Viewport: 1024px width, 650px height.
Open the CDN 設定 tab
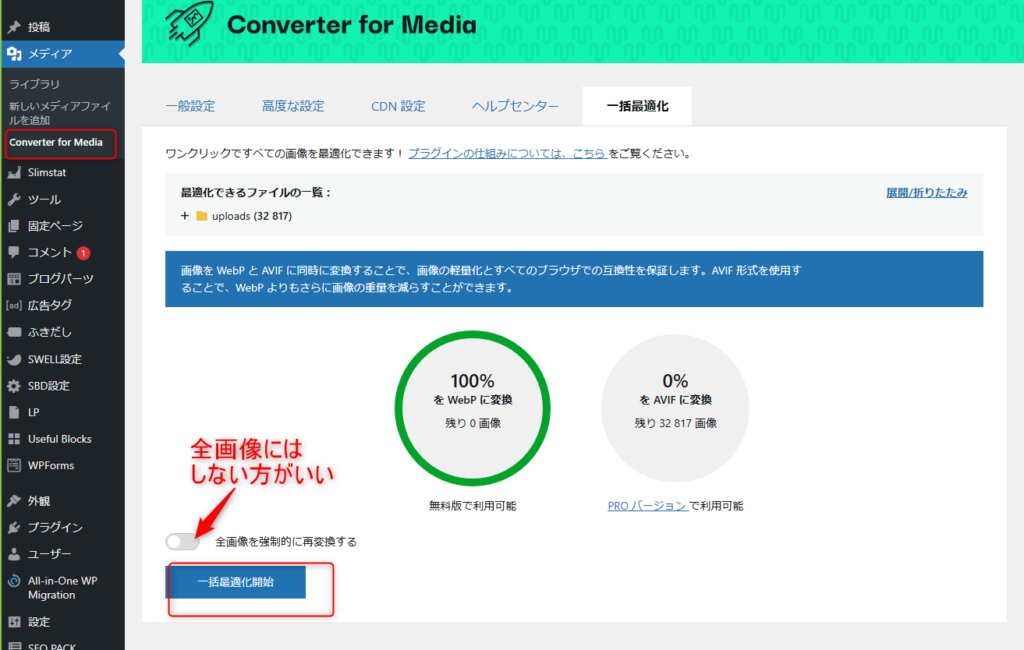pyautogui.click(x=398, y=106)
